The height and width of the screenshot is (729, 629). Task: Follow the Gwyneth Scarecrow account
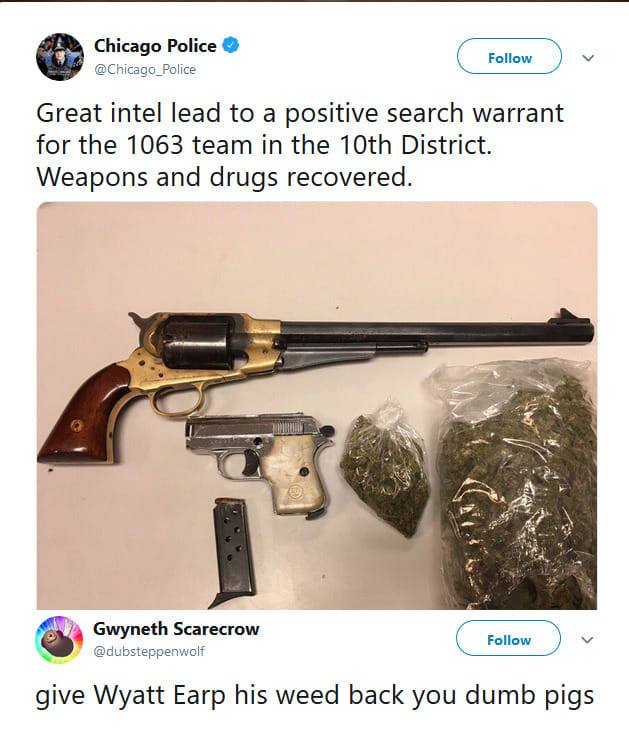coord(509,638)
